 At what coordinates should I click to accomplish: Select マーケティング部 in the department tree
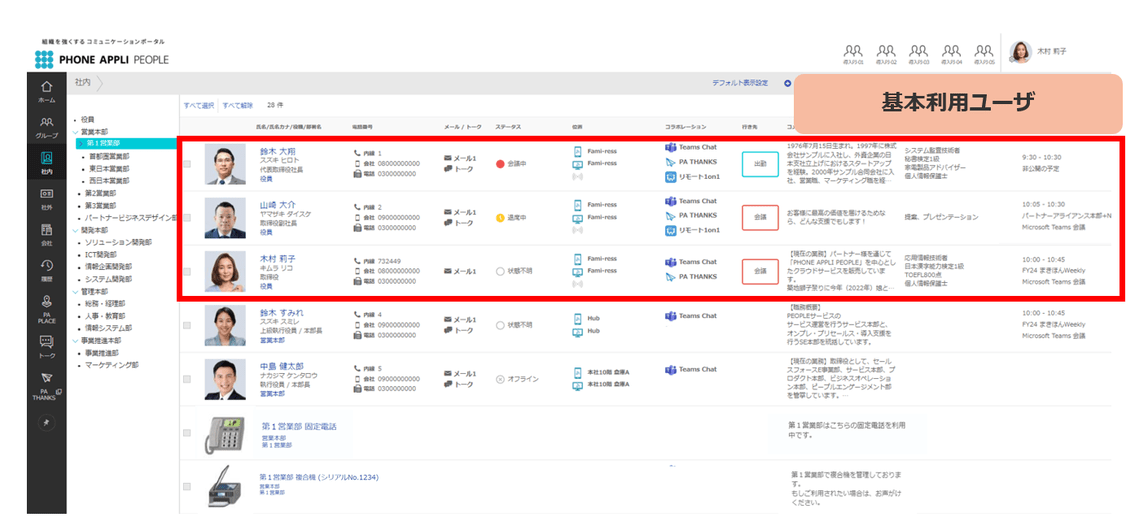click(112, 365)
